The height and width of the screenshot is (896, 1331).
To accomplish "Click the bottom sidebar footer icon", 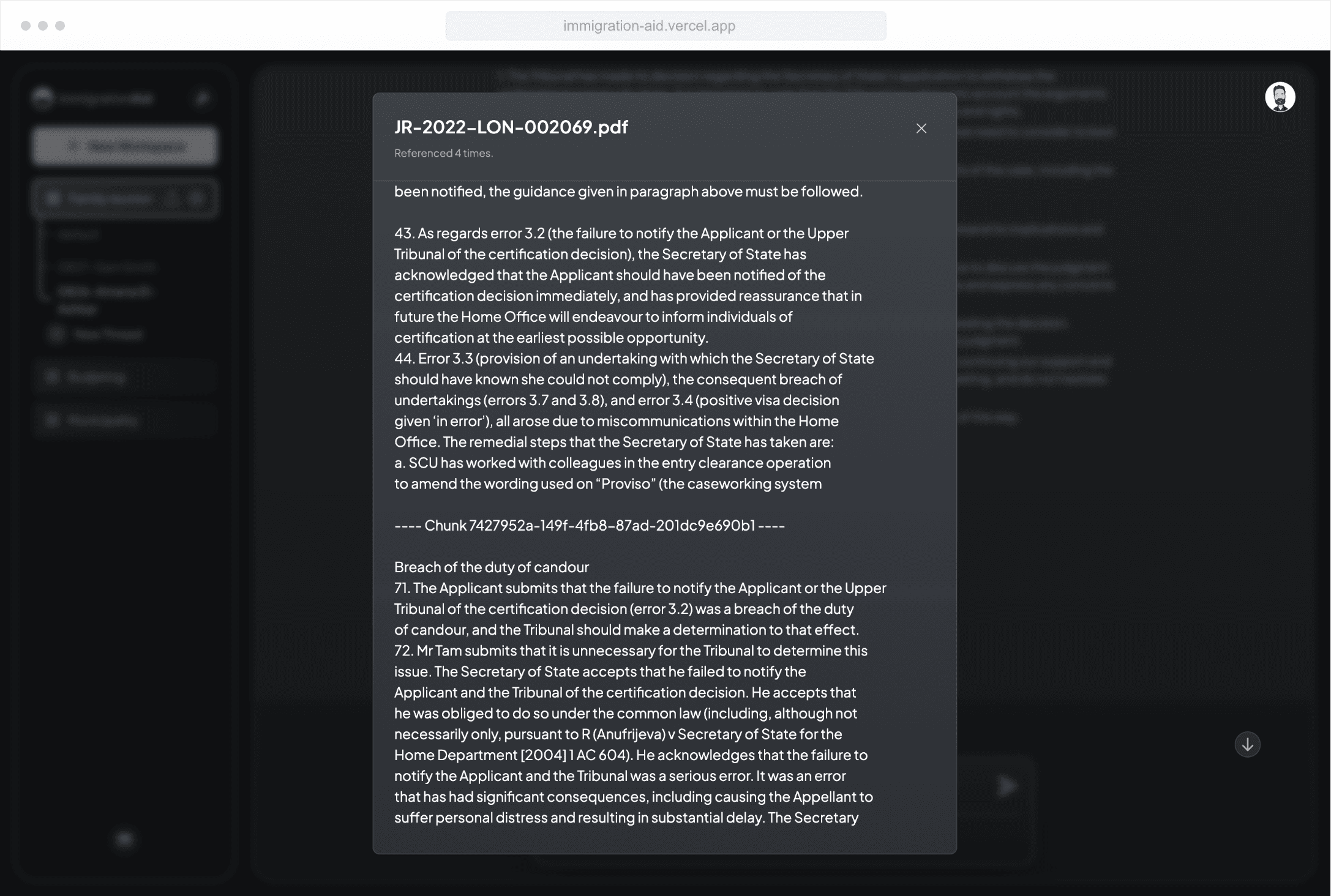I will 125,838.
